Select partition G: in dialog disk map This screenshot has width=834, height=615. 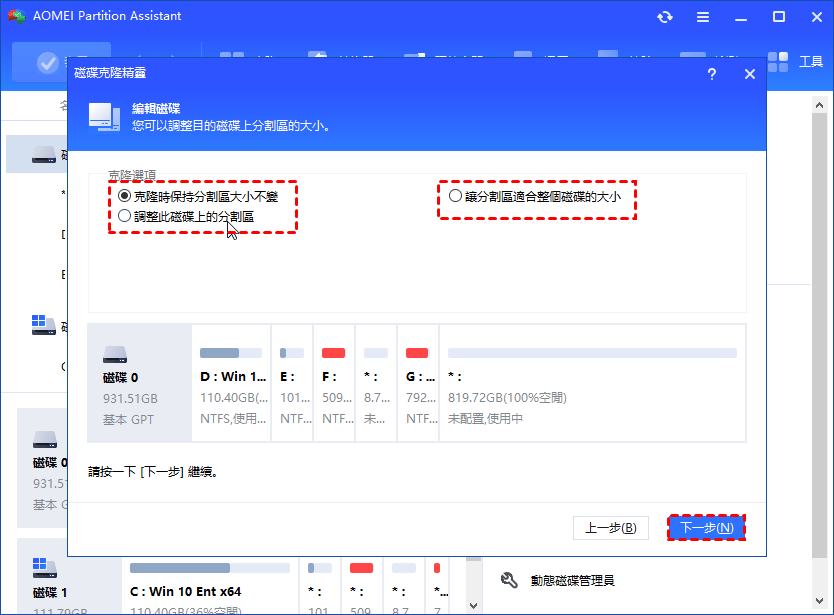[418, 383]
